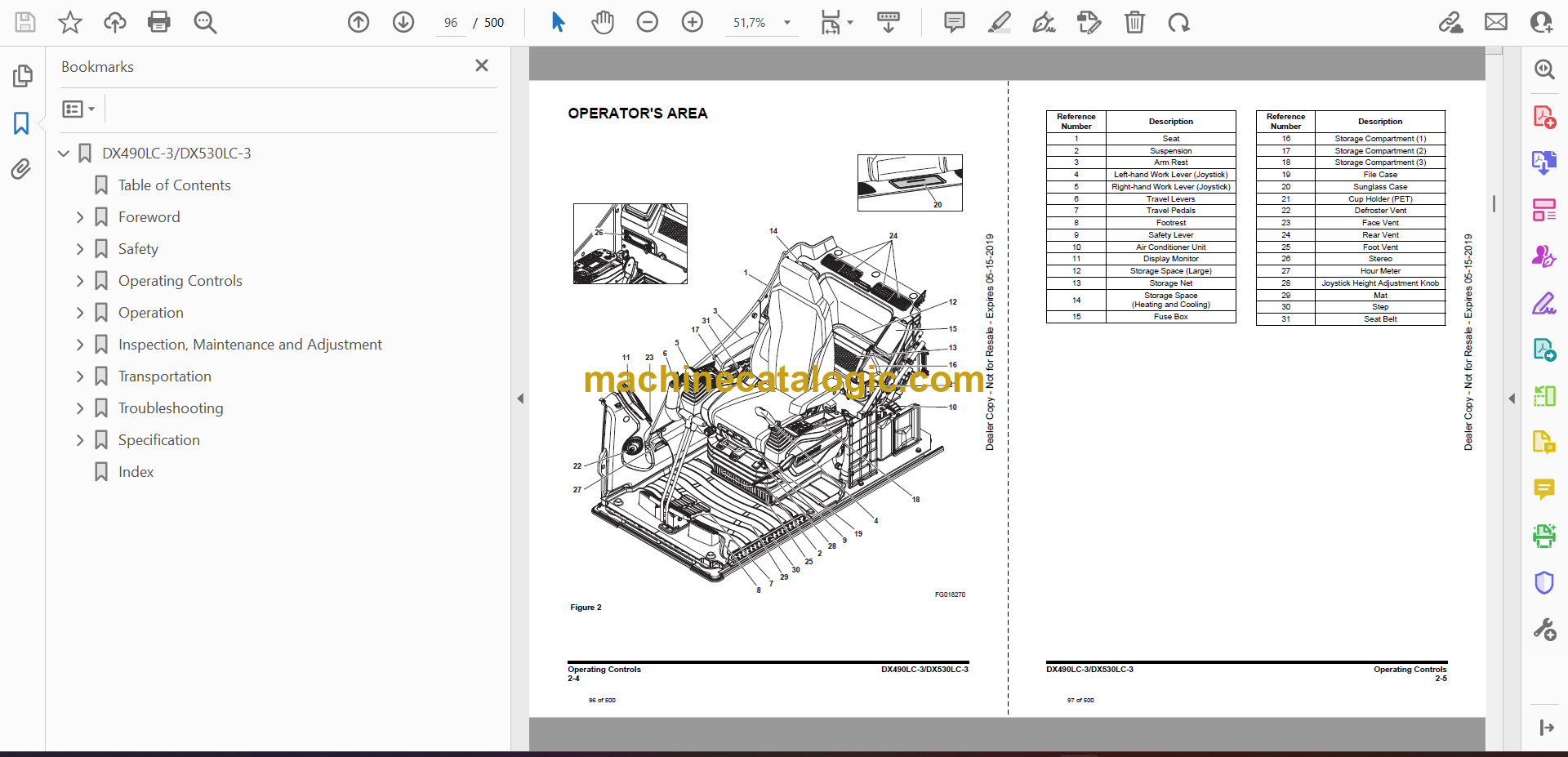The image size is (1568, 757).
Task: Click the stamp tool icon
Action: click(x=1089, y=22)
